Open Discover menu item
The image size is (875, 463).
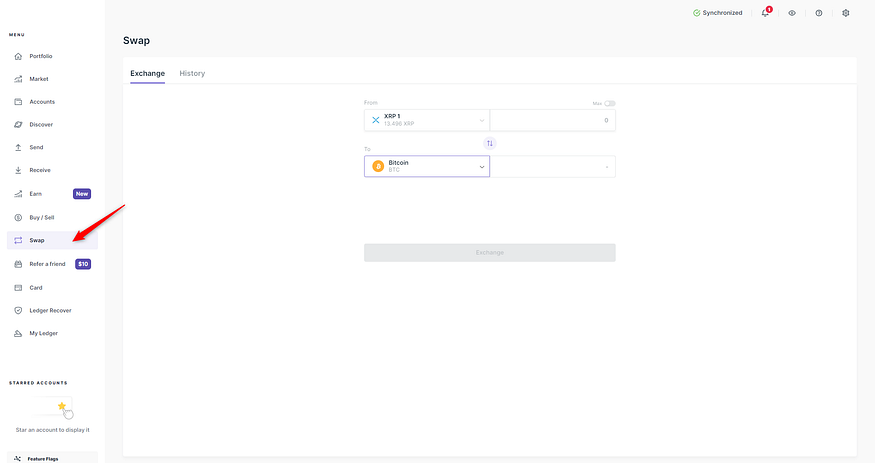[x=41, y=125]
